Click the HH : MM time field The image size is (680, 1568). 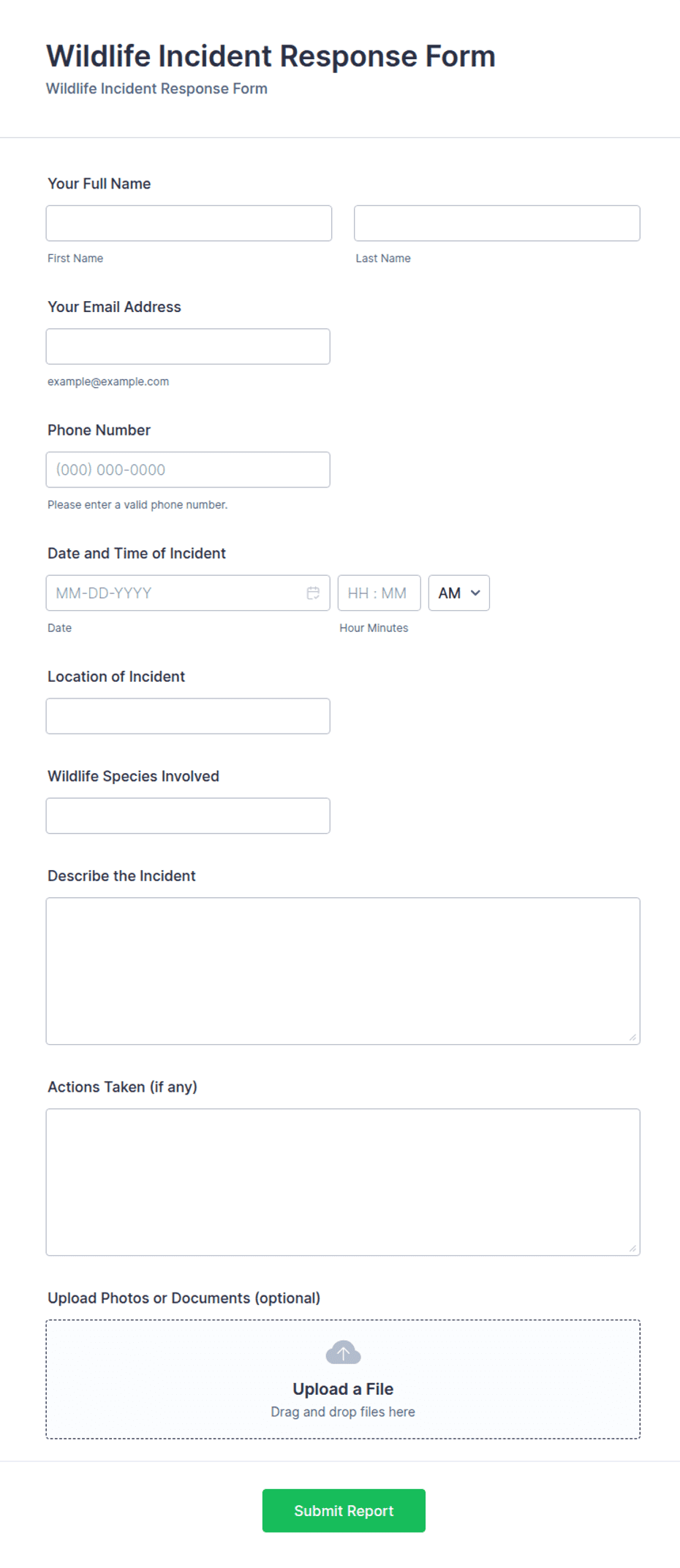379,593
